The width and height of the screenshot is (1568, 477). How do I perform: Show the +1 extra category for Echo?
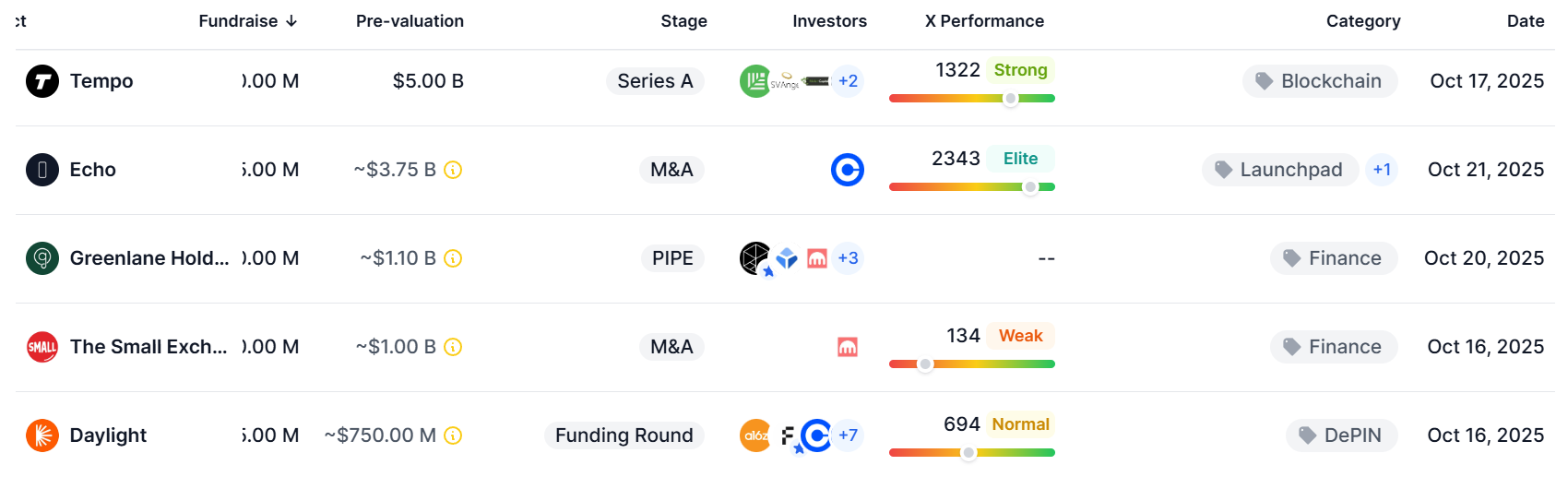(1381, 170)
